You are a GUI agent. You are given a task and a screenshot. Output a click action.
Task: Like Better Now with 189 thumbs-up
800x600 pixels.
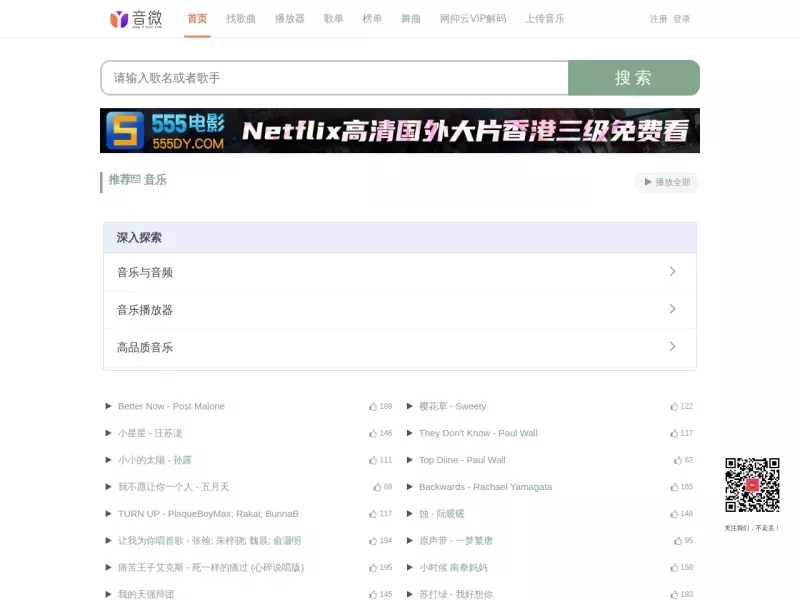click(x=373, y=407)
